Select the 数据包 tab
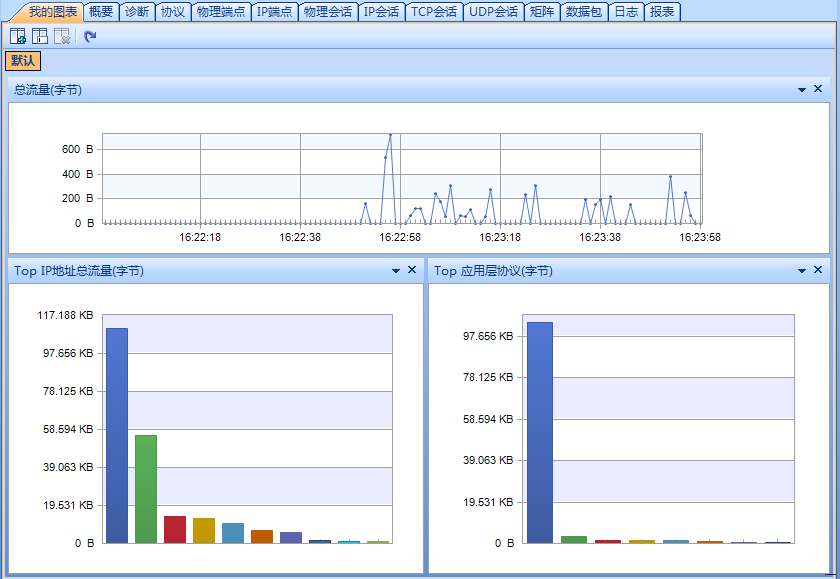 pyautogui.click(x=583, y=12)
